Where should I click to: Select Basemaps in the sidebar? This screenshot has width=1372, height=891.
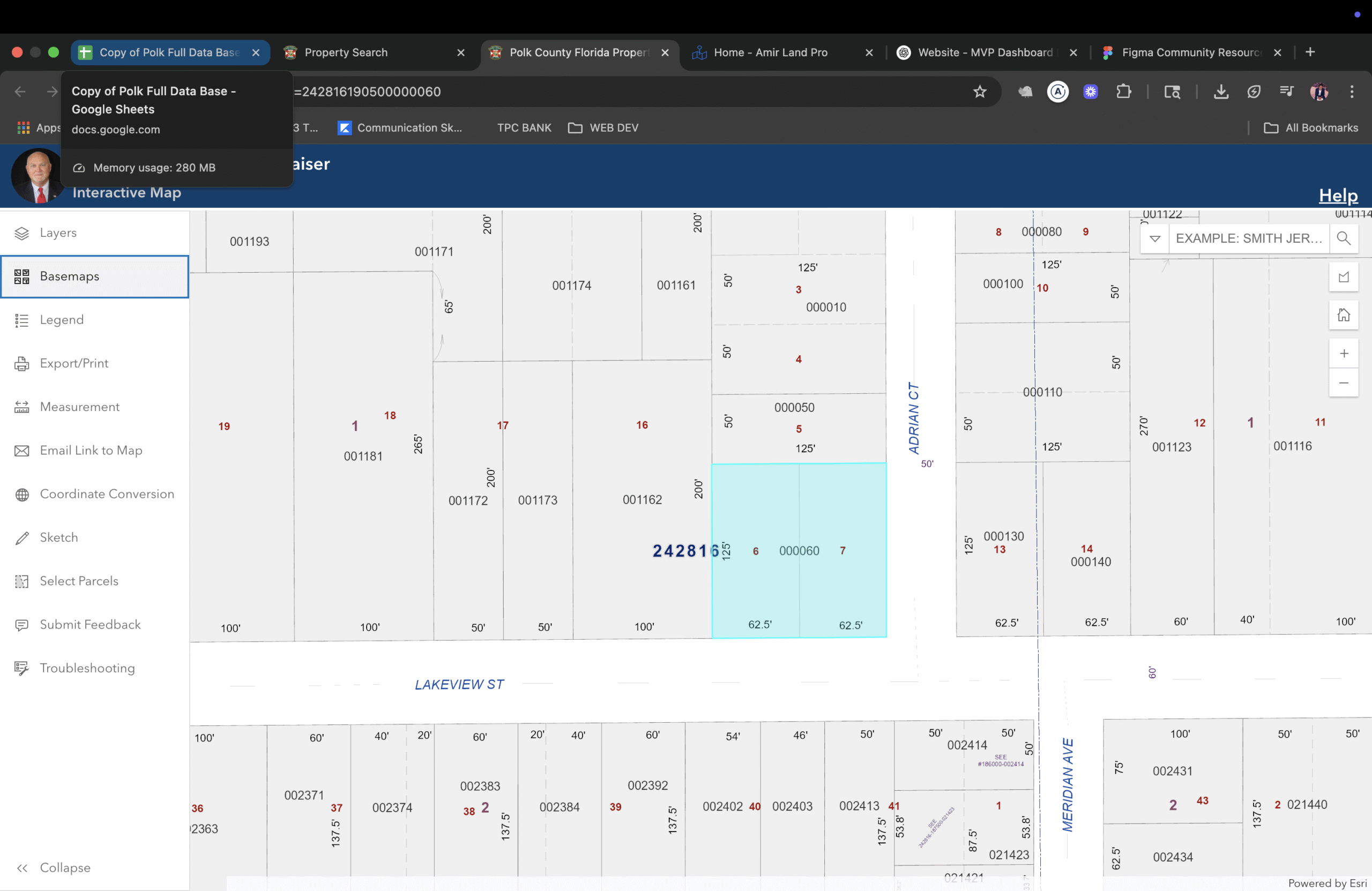[x=69, y=276]
